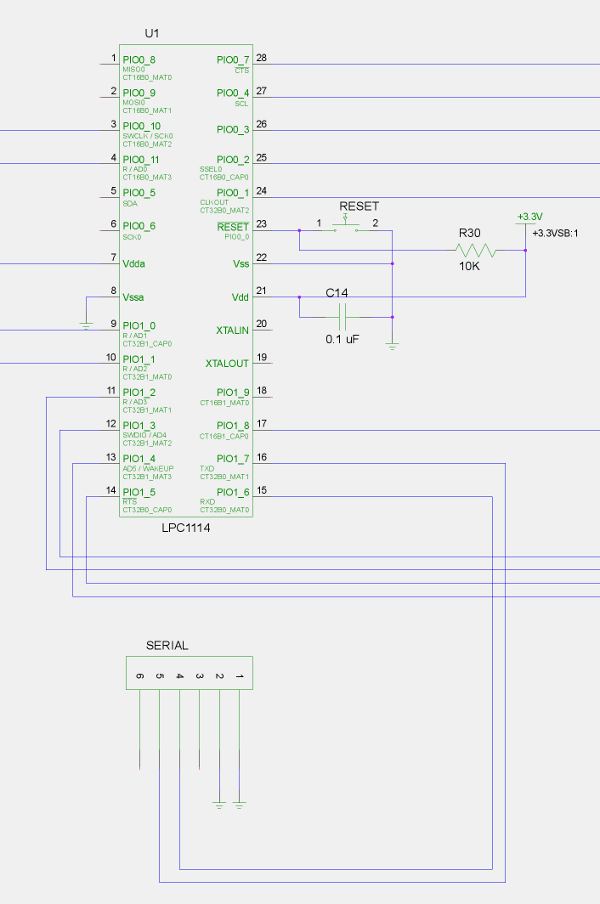600x904 pixels.
Task: Click pin 4 inside SERIAL connector
Action: click(x=180, y=676)
